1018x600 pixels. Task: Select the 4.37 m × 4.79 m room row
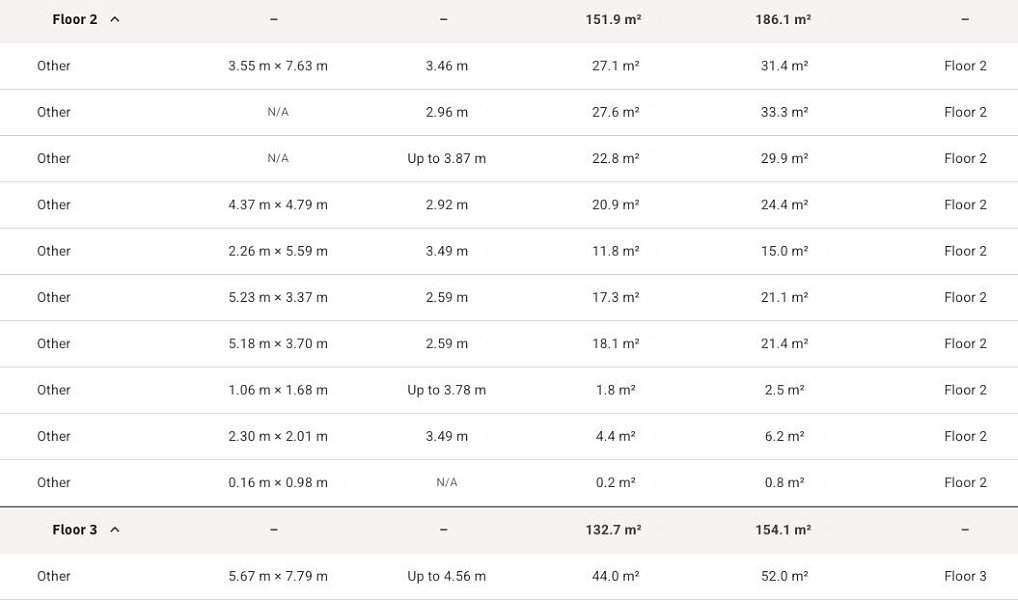pyautogui.click(x=509, y=205)
